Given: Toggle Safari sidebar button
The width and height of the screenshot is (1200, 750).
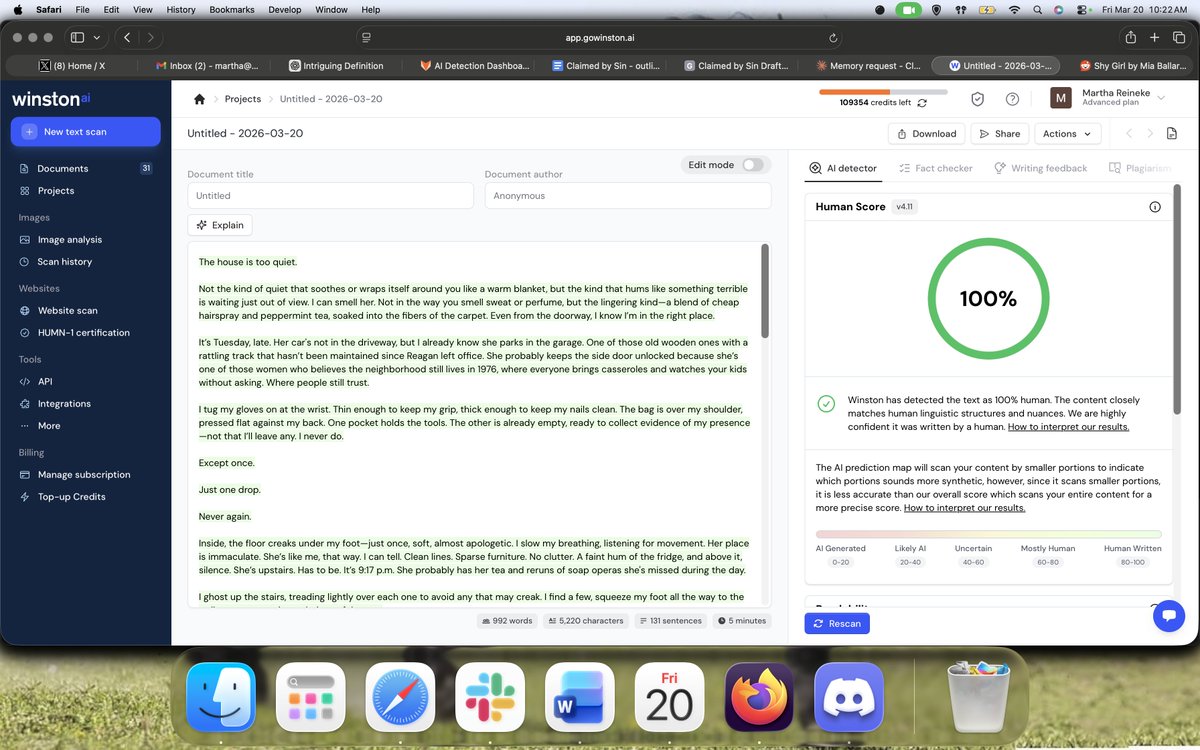Looking at the screenshot, I should point(77,37).
